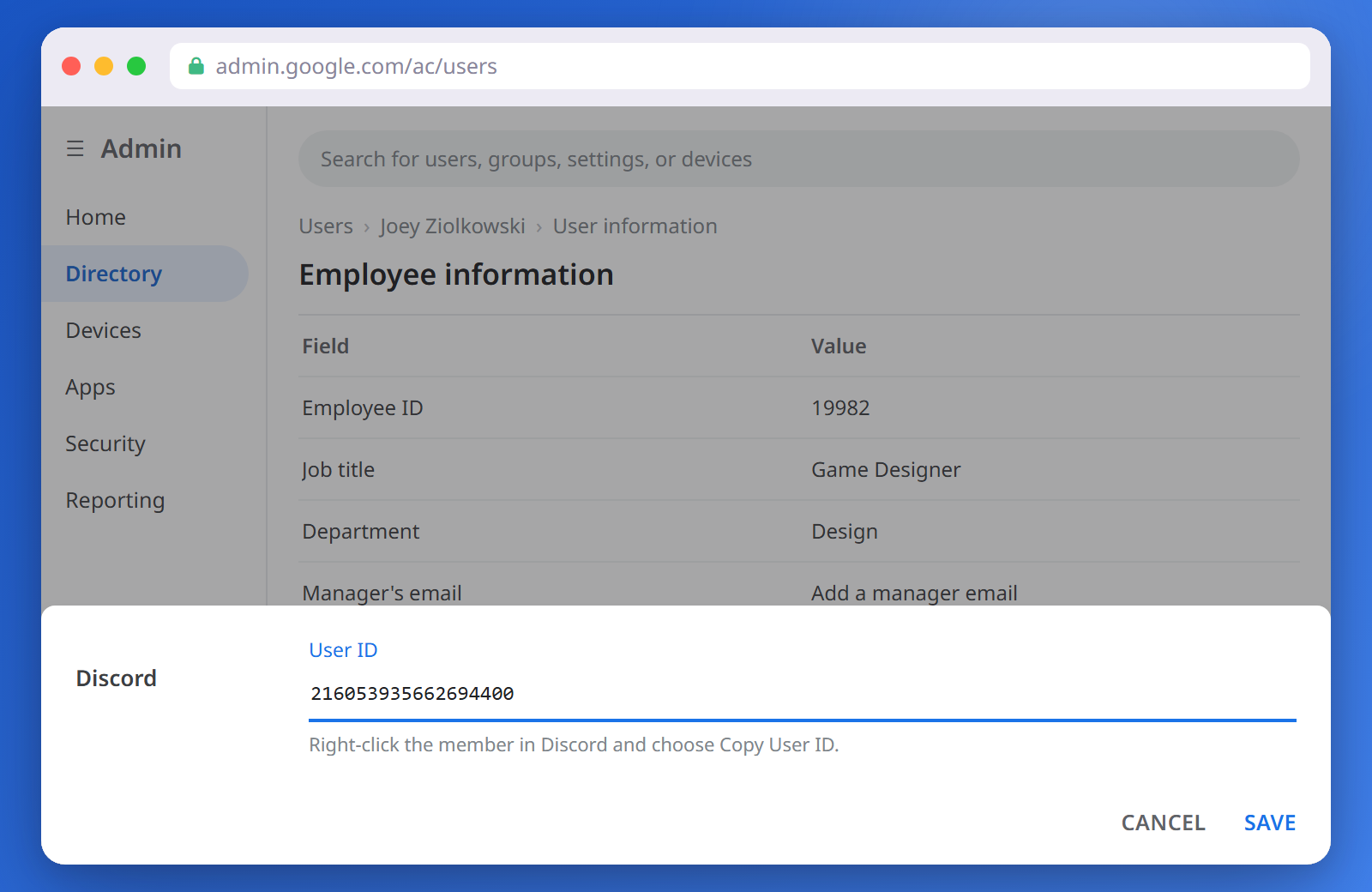This screenshot has height=892, width=1372.
Task: Save the Discord User ID
Action: click(1270, 823)
